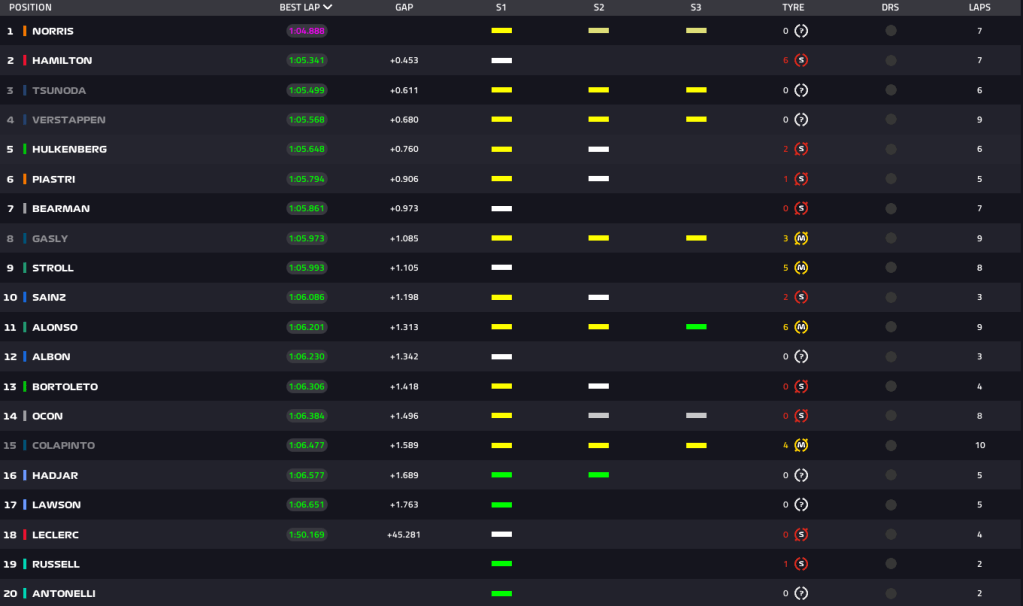This screenshot has height=606, width=1023.
Task: Click driver name NORRIS
Action: click(x=53, y=31)
